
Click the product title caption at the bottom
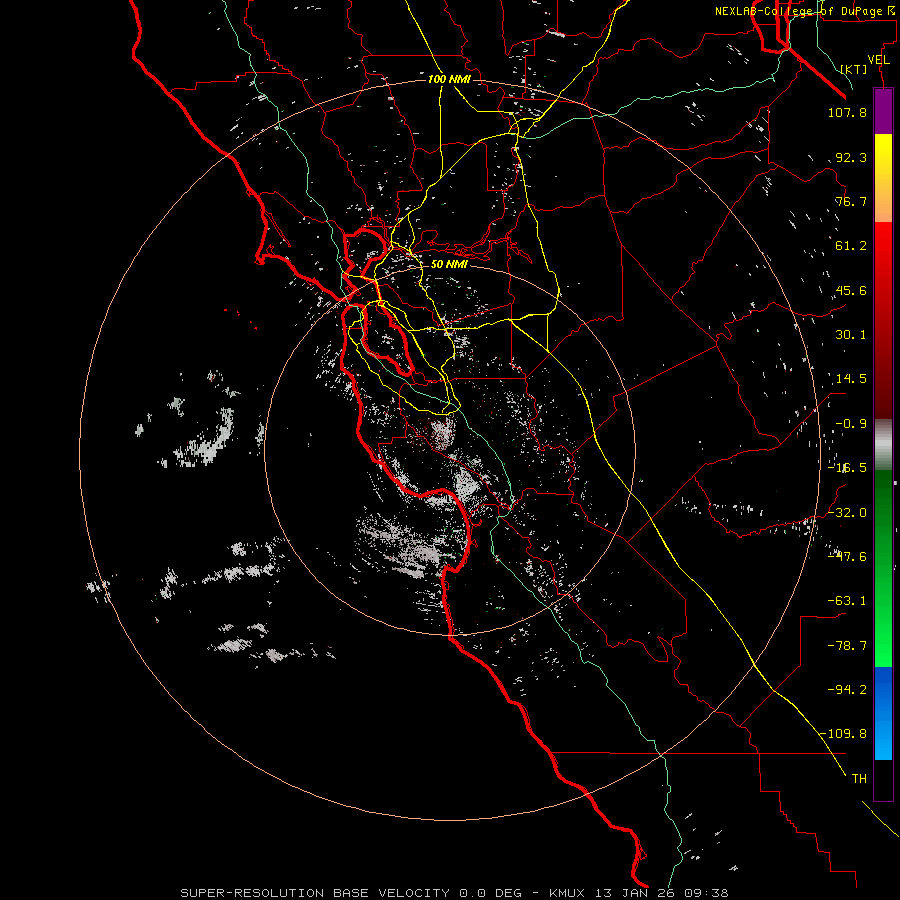[x=454, y=893]
